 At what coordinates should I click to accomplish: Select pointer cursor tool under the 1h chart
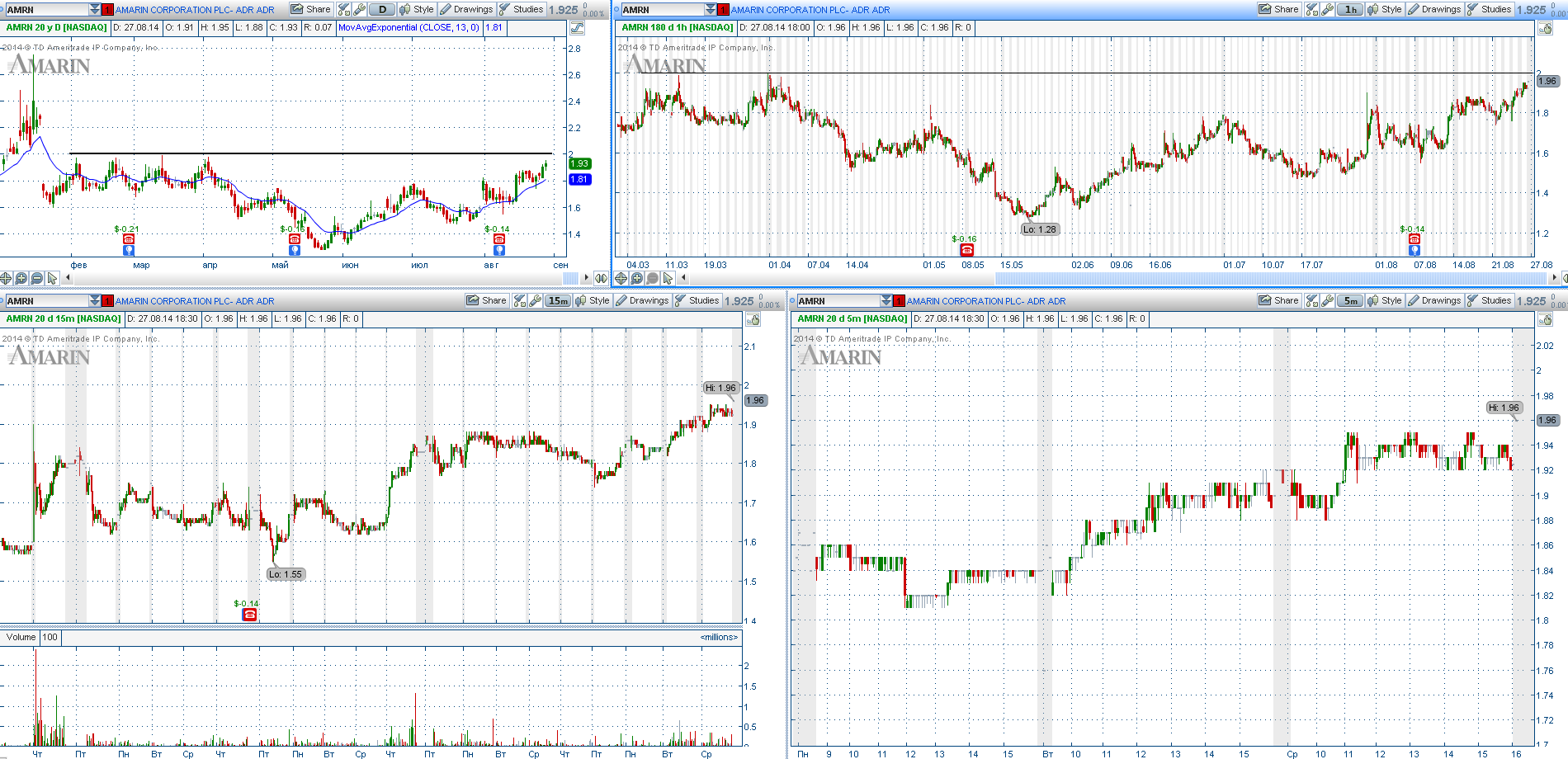(668, 278)
